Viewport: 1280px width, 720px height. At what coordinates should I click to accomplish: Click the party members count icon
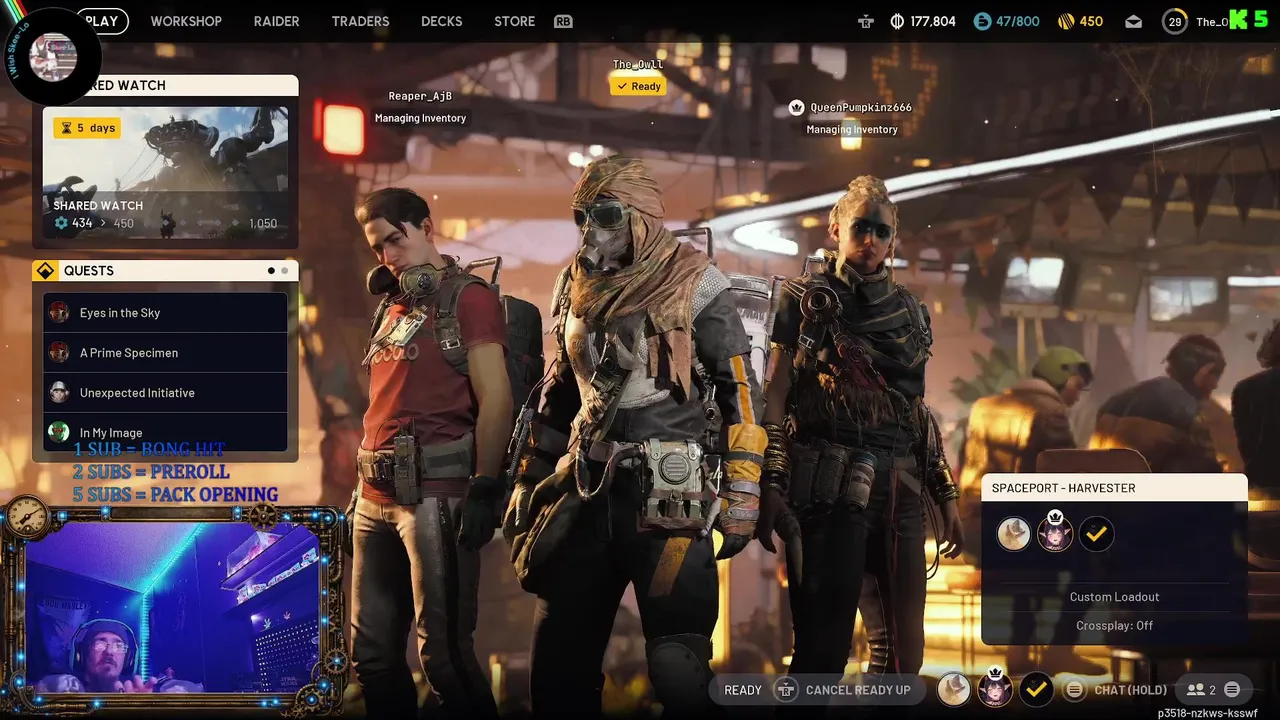pyautogui.click(x=1196, y=690)
